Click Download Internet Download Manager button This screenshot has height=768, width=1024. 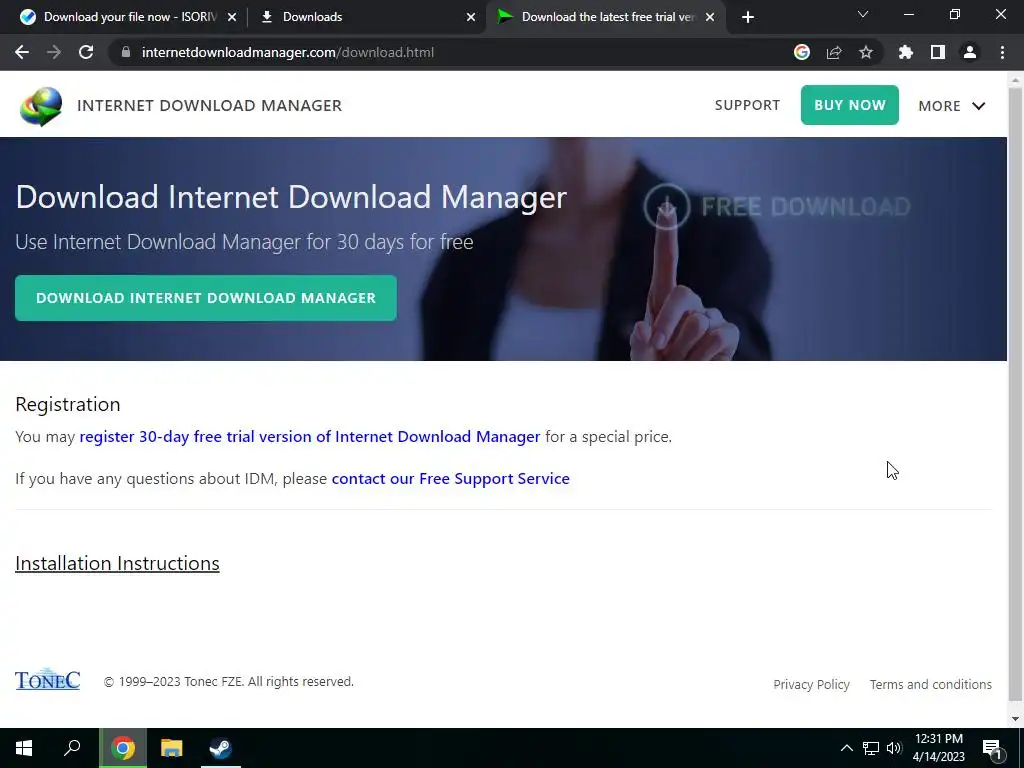206,298
